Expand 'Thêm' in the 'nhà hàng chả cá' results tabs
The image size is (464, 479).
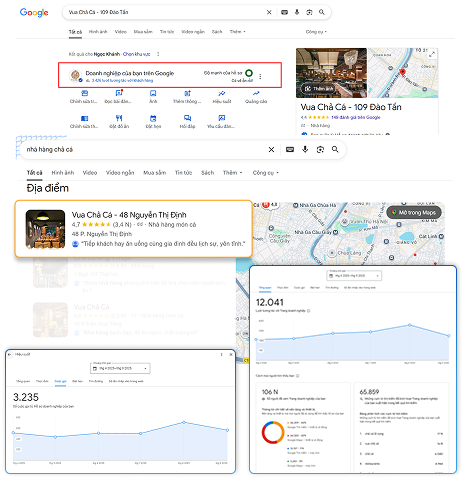(232, 173)
